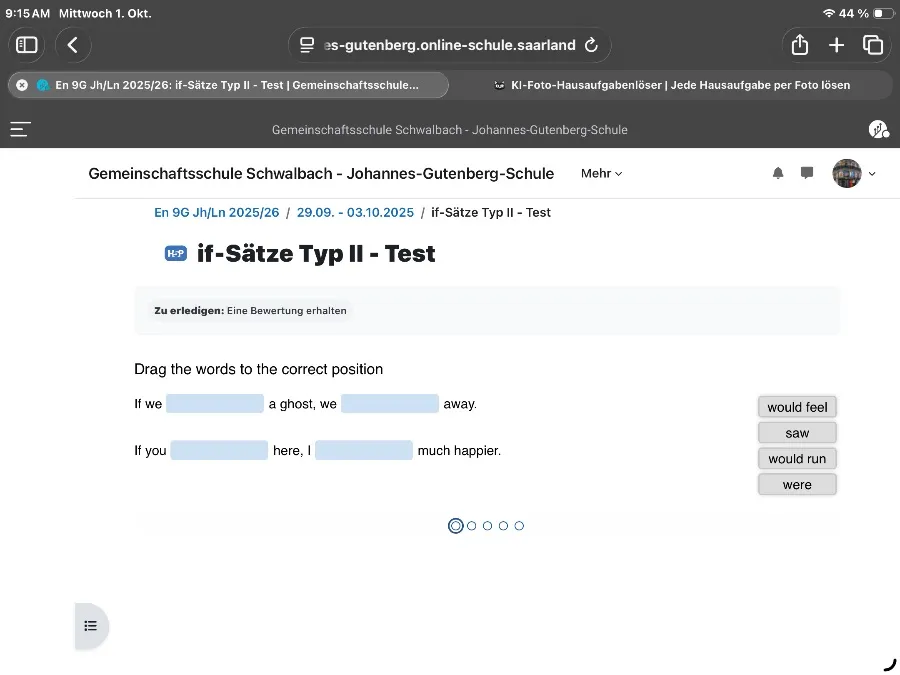Close the if-Sätze Typ II browser tab

click(22, 85)
